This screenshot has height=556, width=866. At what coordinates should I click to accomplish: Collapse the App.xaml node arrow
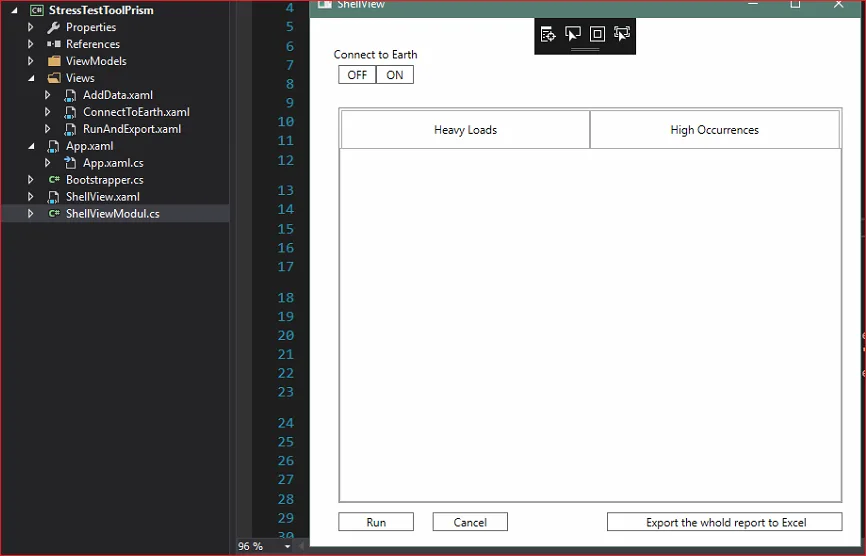(31, 146)
